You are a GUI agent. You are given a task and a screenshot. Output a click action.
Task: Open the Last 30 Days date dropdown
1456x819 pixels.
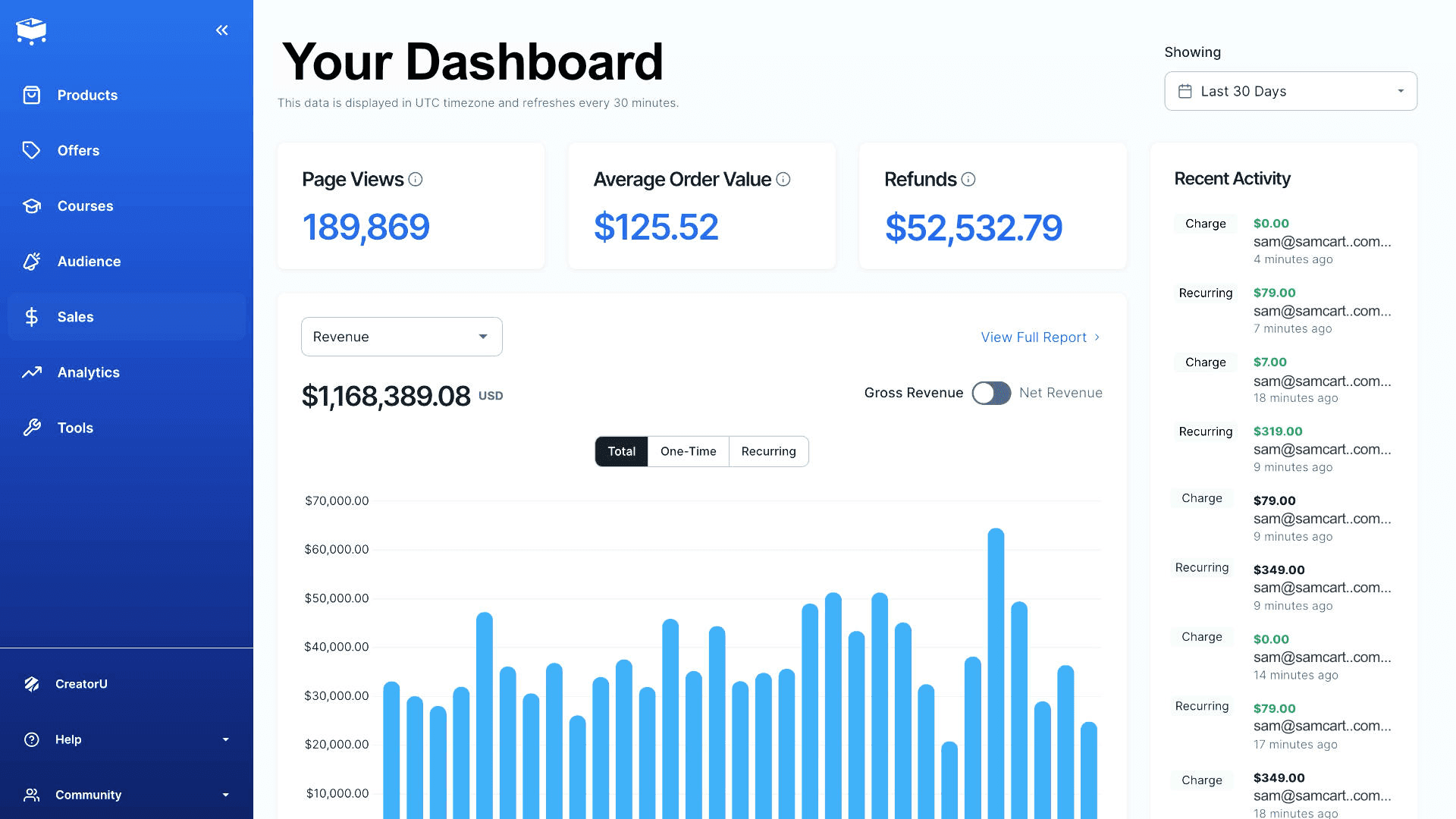(x=1290, y=91)
